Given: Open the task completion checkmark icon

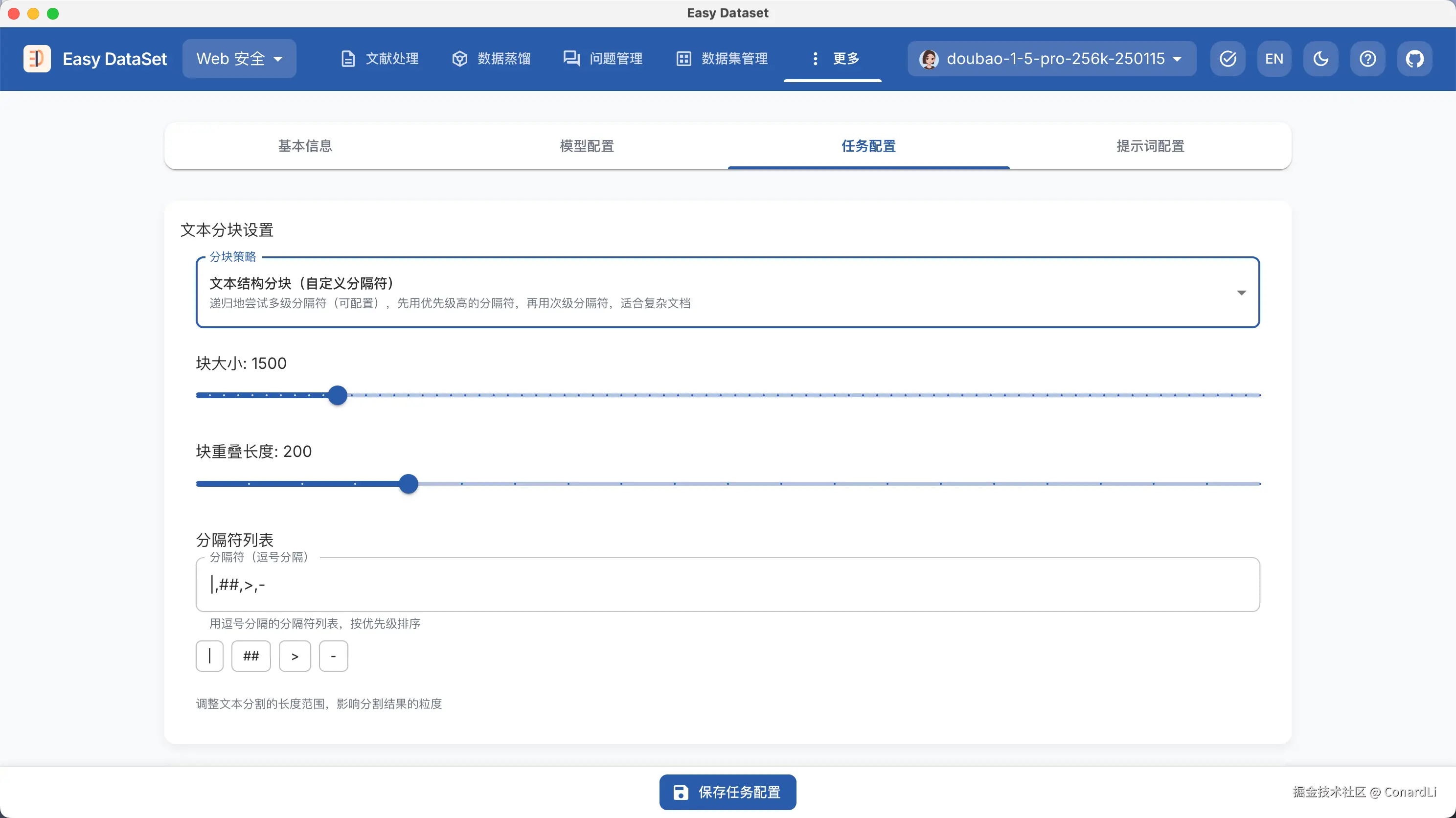Looking at the screenshot, I should coord(1228,59).
